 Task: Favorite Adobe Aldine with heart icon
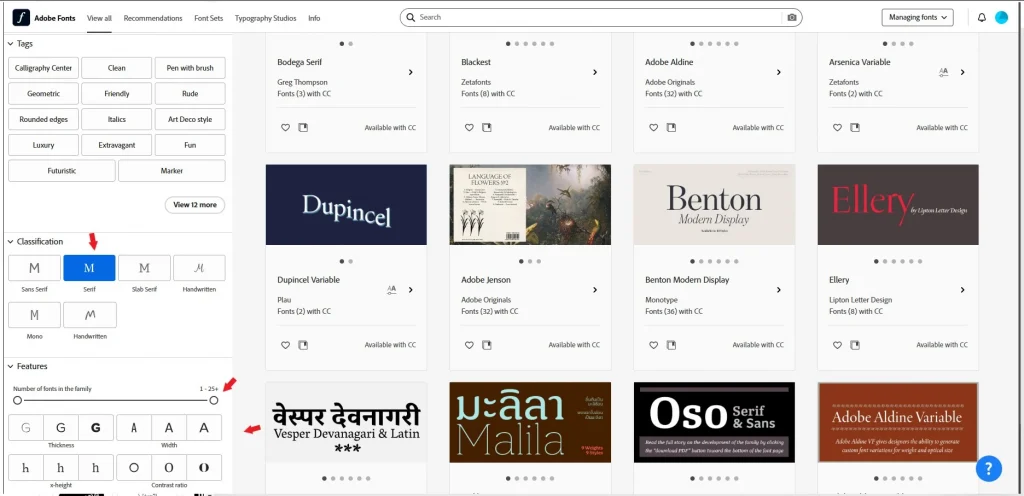pos(654,128)
